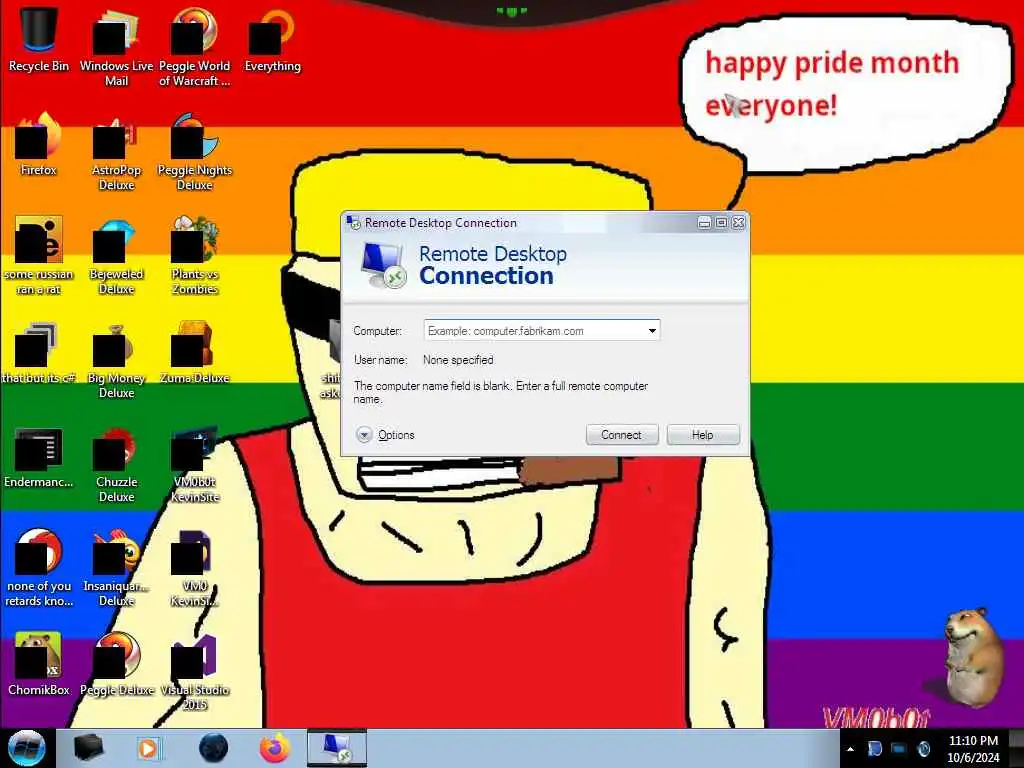
Task: Open the VM0b0t KevinSite icon
Action: click(x=195, y=464)
